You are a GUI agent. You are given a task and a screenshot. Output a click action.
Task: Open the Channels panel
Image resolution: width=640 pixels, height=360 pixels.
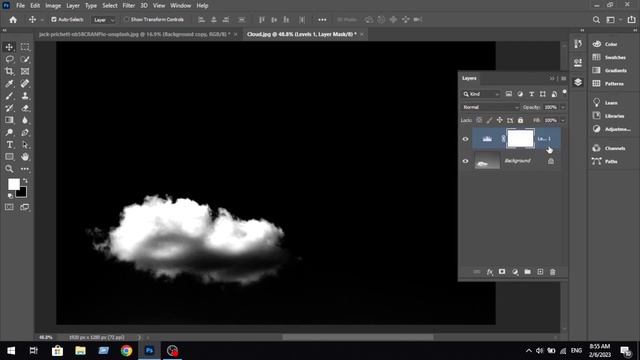tap(610, 148)
